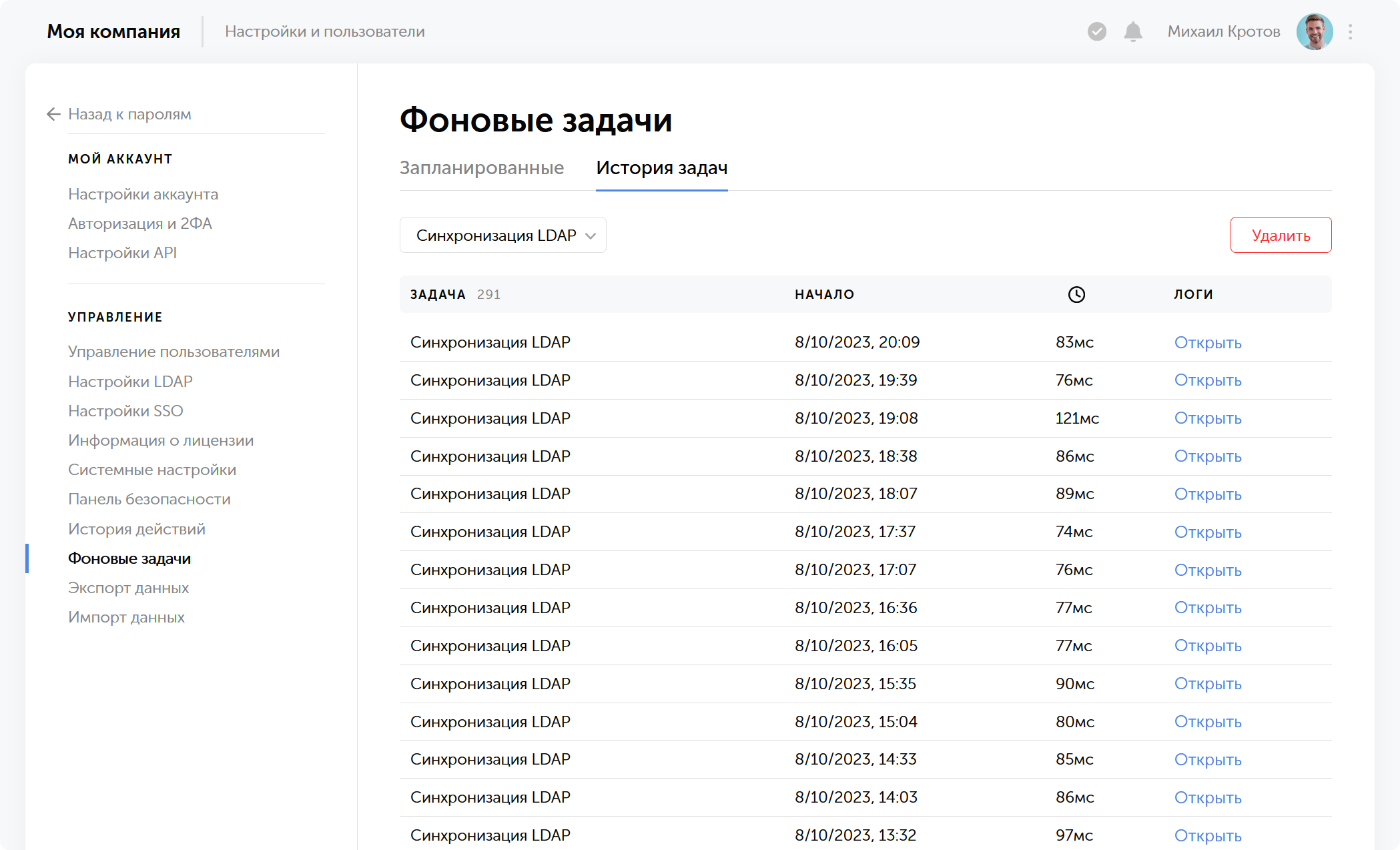This screenshot has width=1400, height=850.
Task: Click the checkmark status icon in top bar
Action: pos(1096,31)
